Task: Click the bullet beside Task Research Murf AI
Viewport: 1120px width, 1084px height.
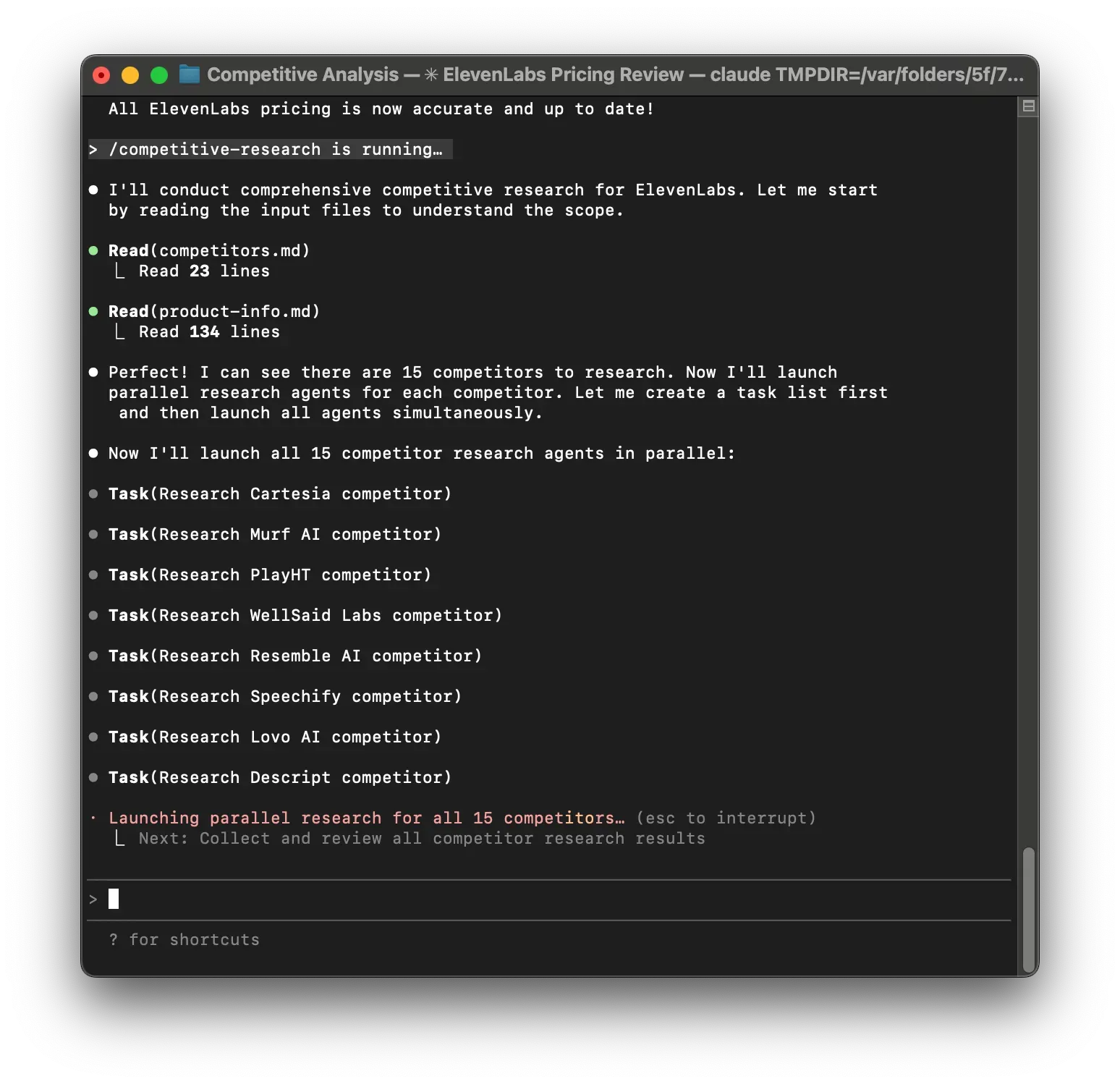Action: [94, 534]
